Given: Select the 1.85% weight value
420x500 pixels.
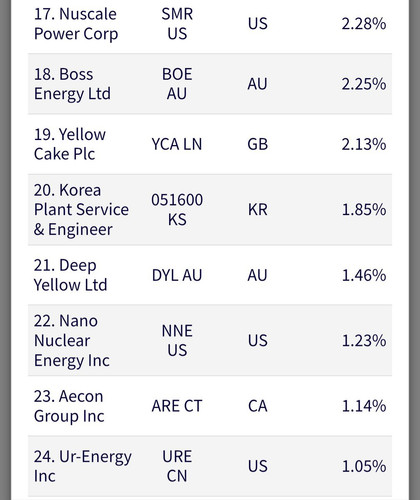Looking at the screenshot, I should click(364, 209).
